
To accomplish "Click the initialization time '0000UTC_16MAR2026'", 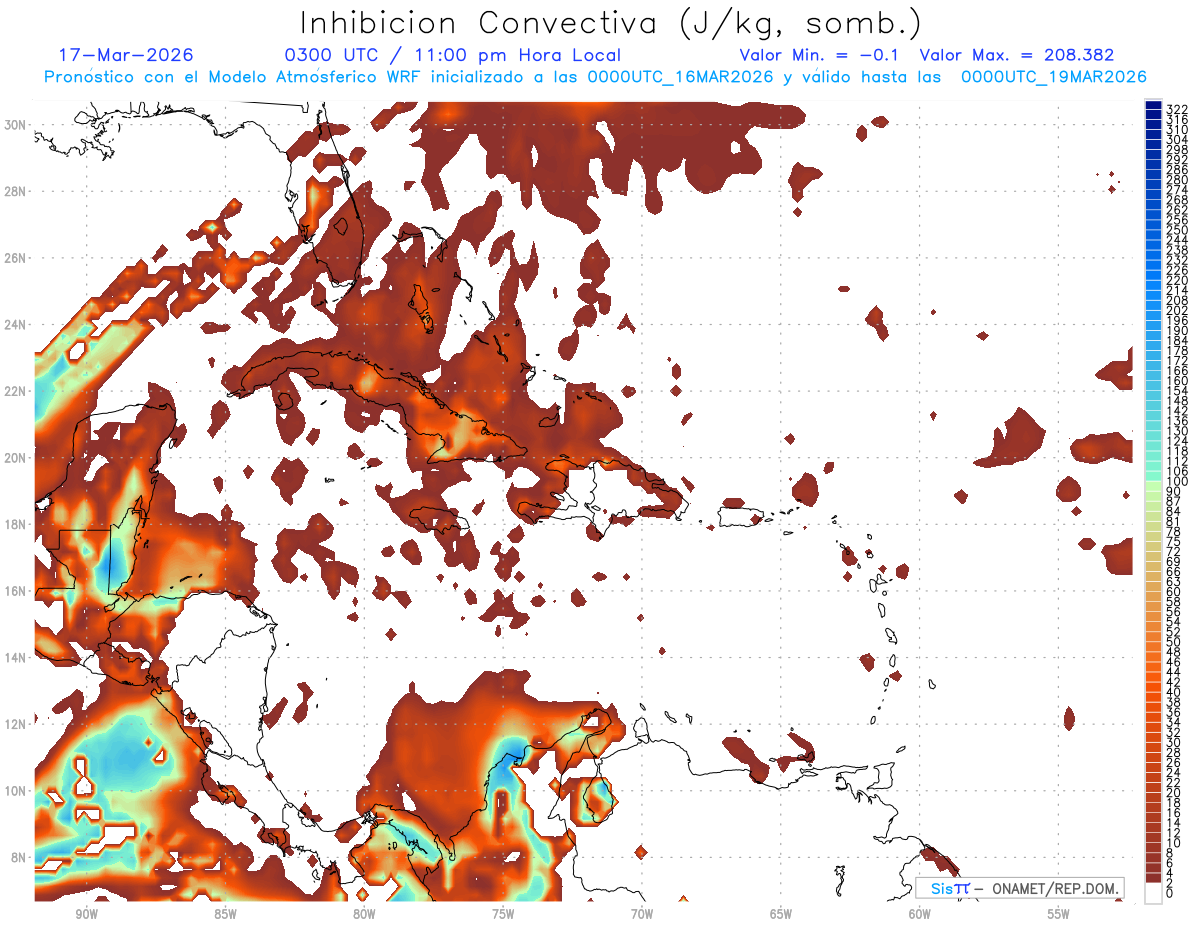I will coord(680,77).
